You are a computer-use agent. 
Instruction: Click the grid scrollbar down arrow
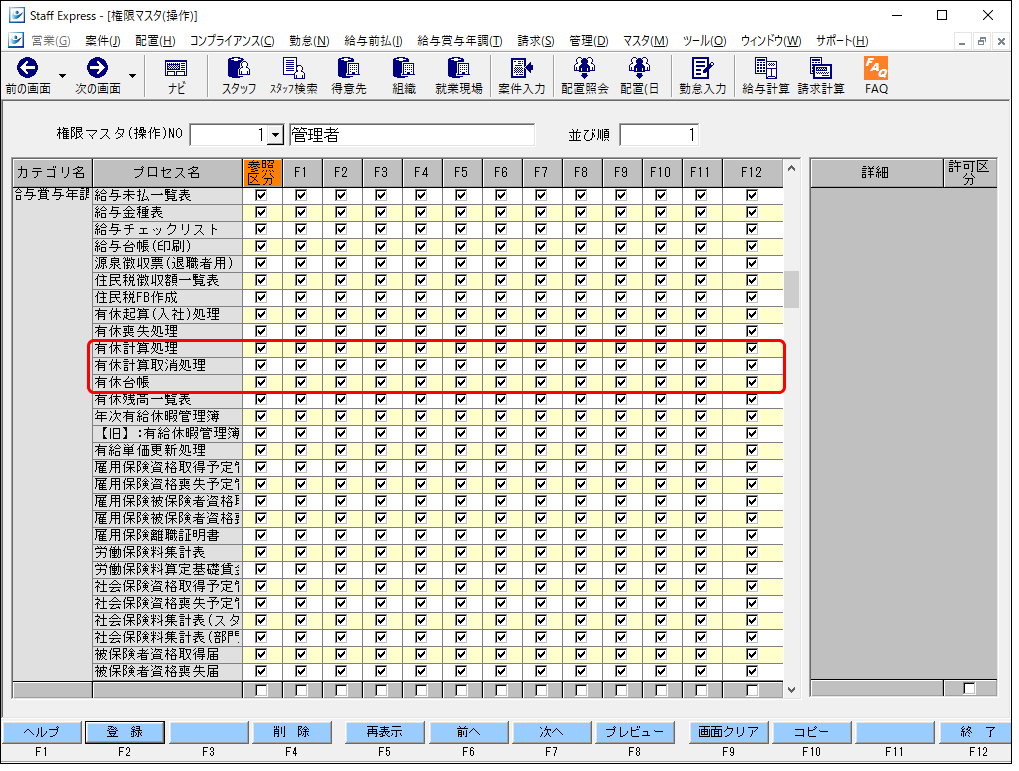point(792,690)
